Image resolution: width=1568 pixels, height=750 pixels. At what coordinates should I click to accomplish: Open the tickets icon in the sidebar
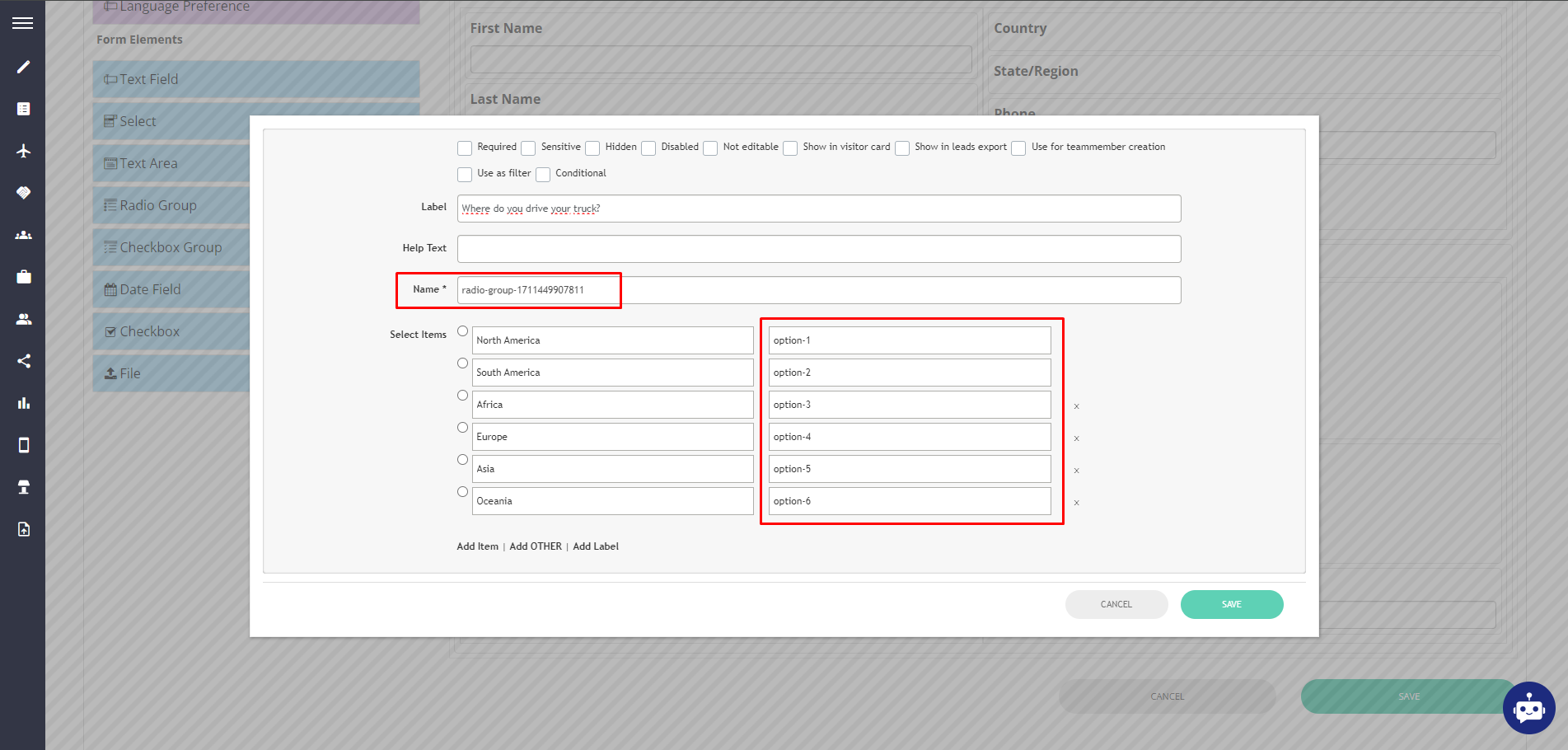tap(23, 487)
